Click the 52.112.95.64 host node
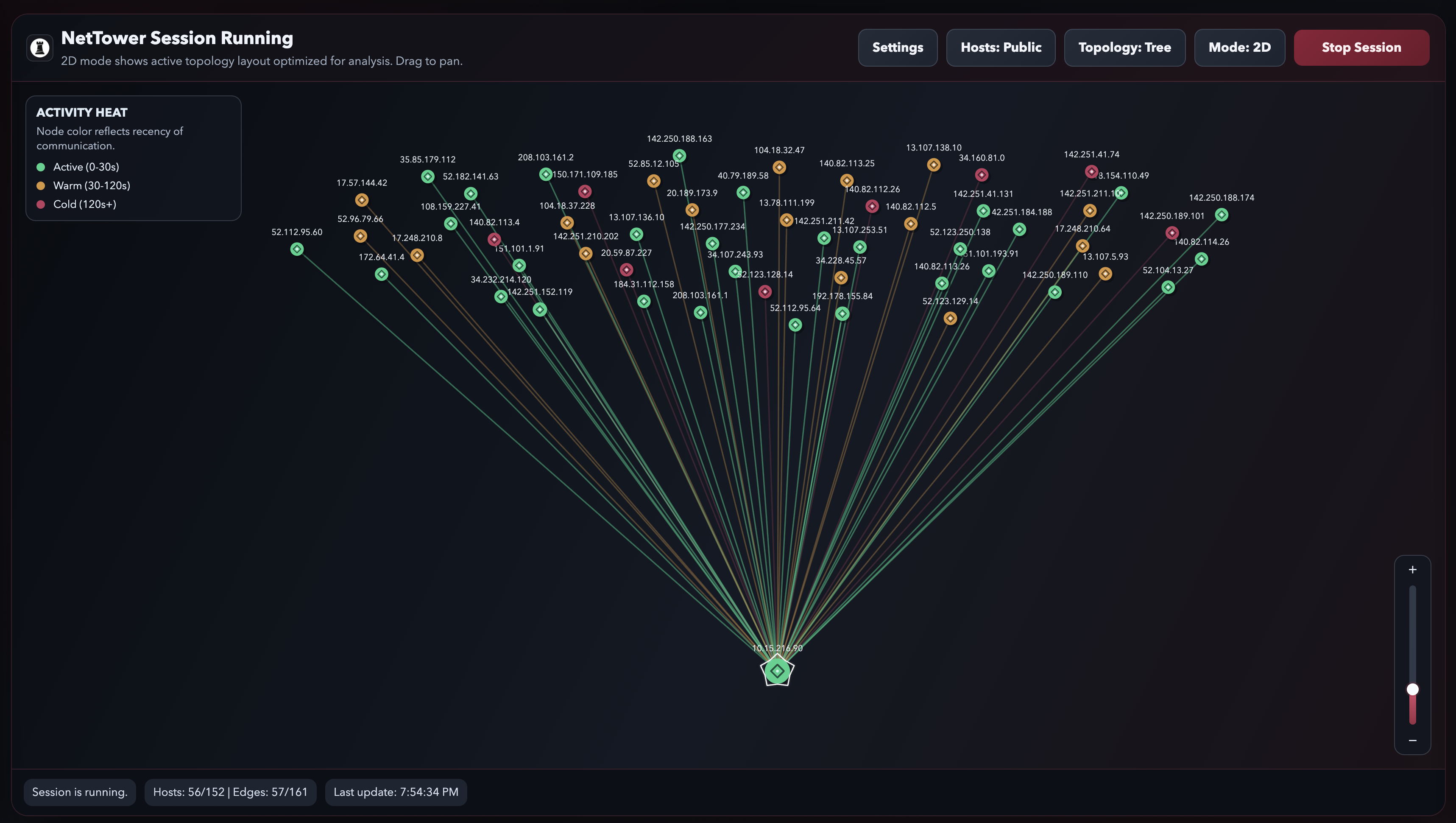The image size is (1456, 823). pyautogui.click(x=795, y=325)
